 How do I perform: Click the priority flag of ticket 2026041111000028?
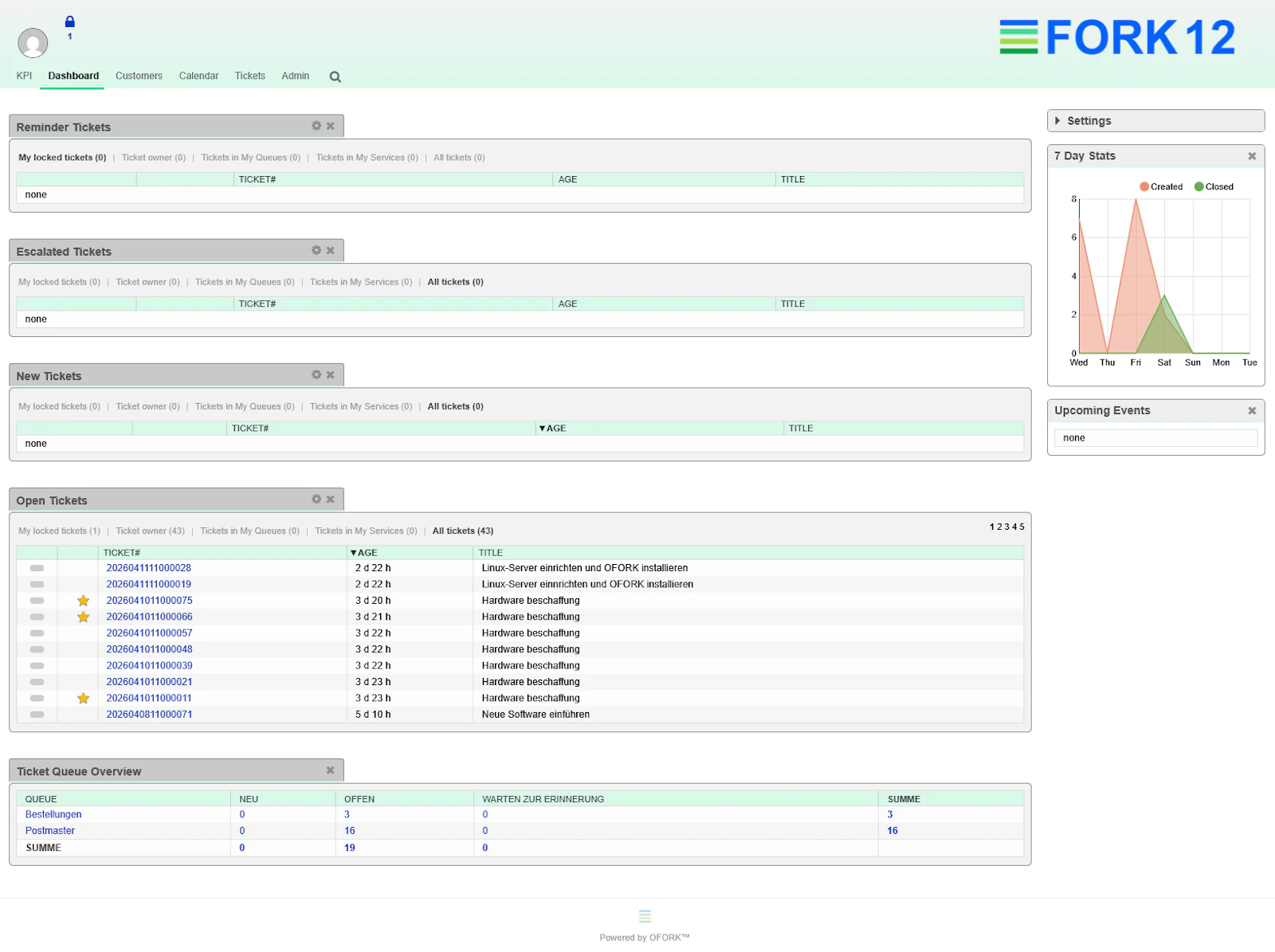pos(37,568)
